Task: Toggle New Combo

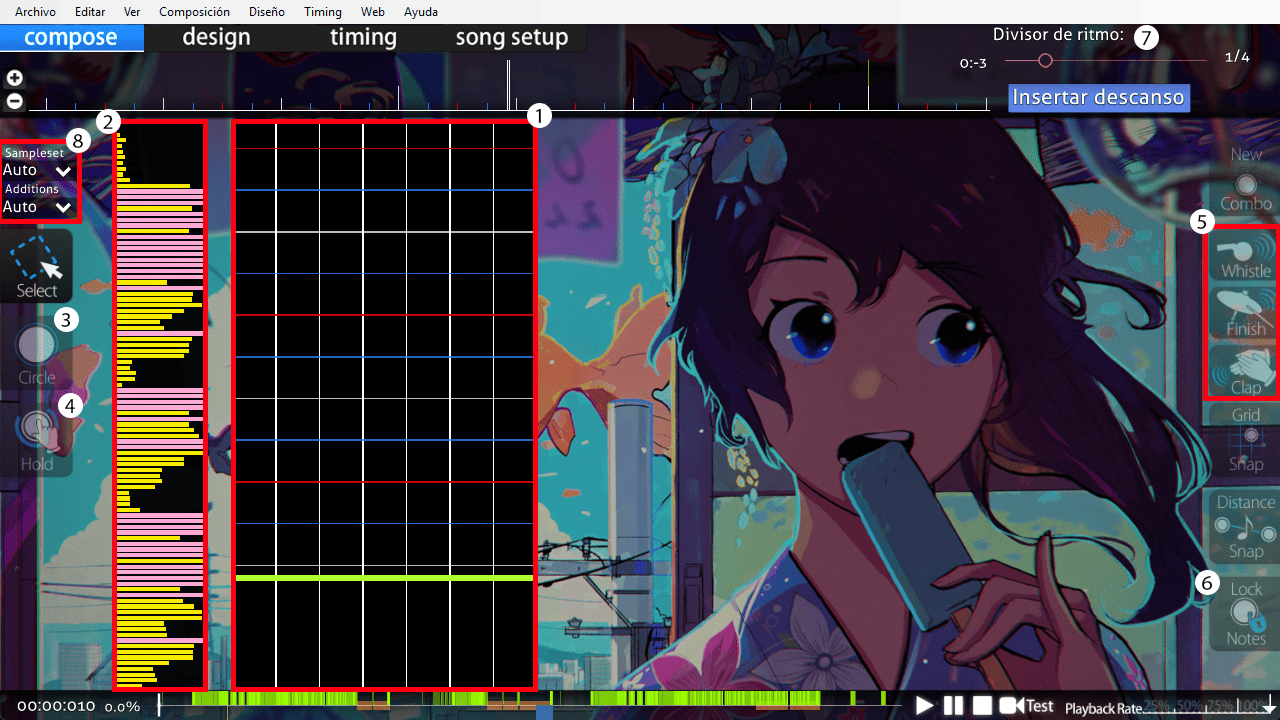Action: click(1246, 180)
